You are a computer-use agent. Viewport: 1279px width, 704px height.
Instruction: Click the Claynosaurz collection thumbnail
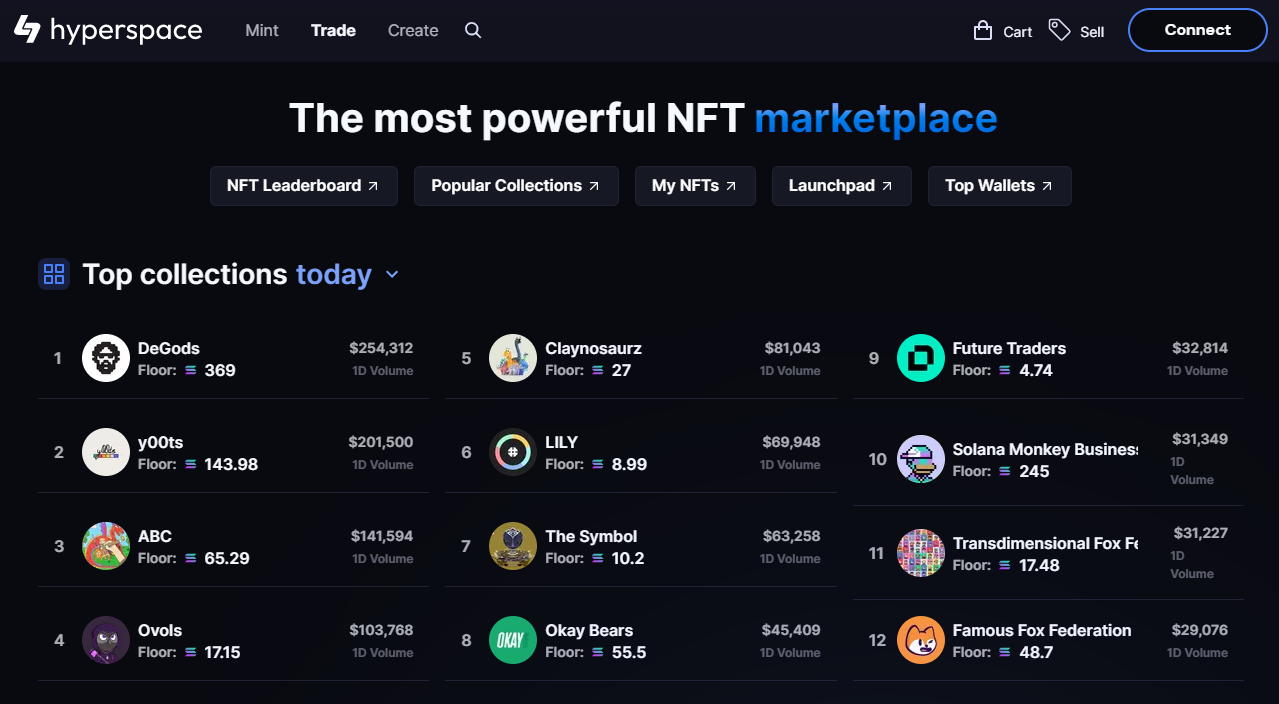tap(513, 357)
